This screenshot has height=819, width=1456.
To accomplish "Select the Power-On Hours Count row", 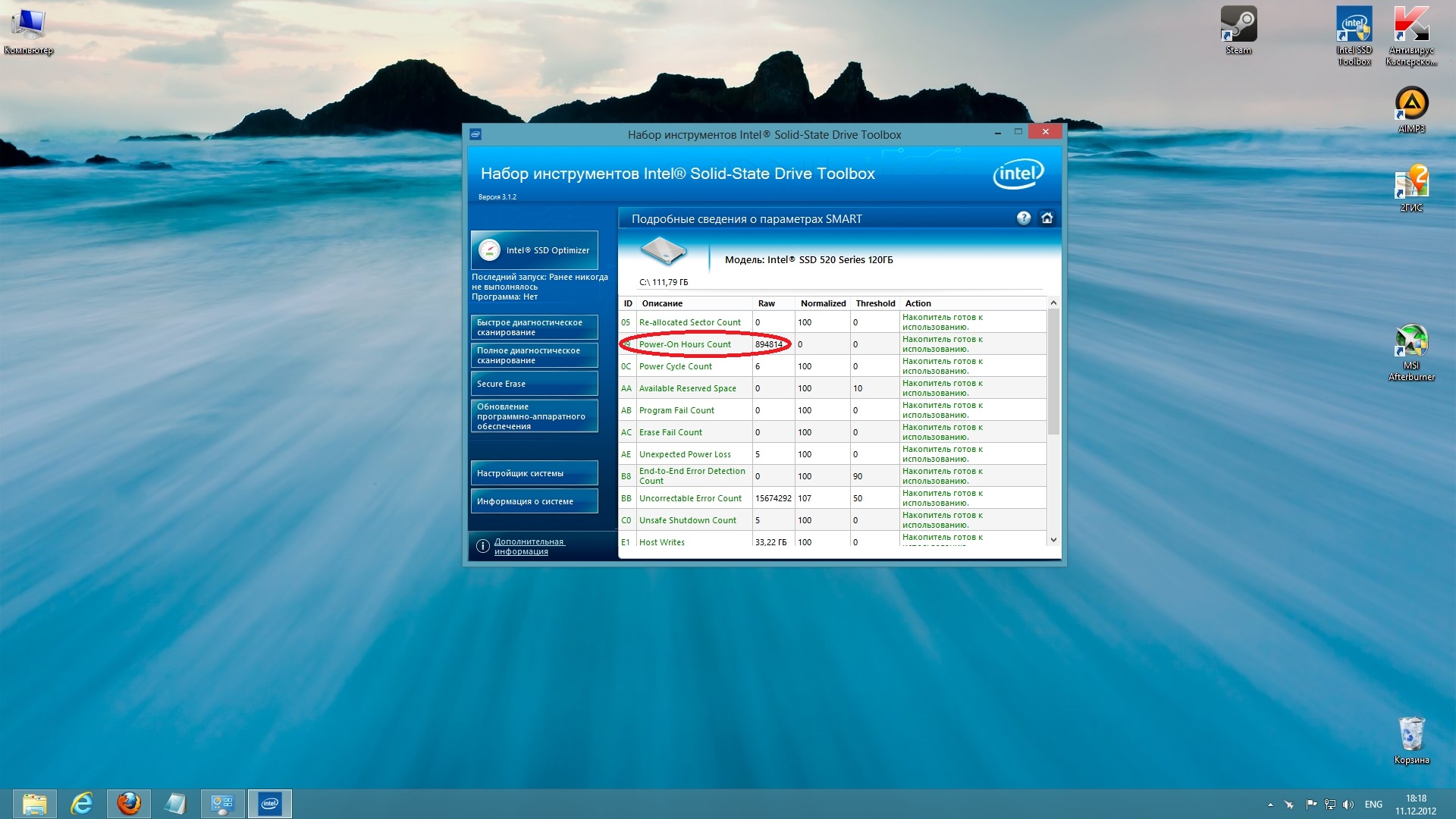I will click(833, 344).
